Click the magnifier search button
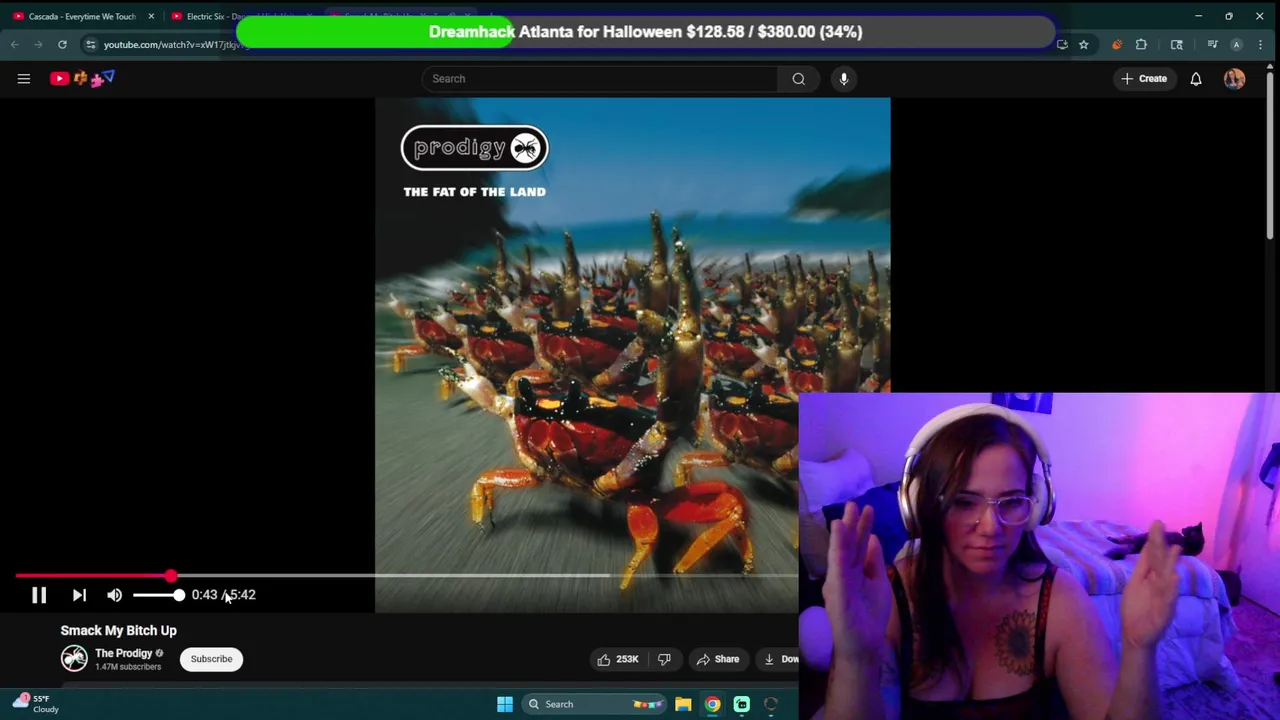Screen dimensions: 1280x720 tap(798, 79)
